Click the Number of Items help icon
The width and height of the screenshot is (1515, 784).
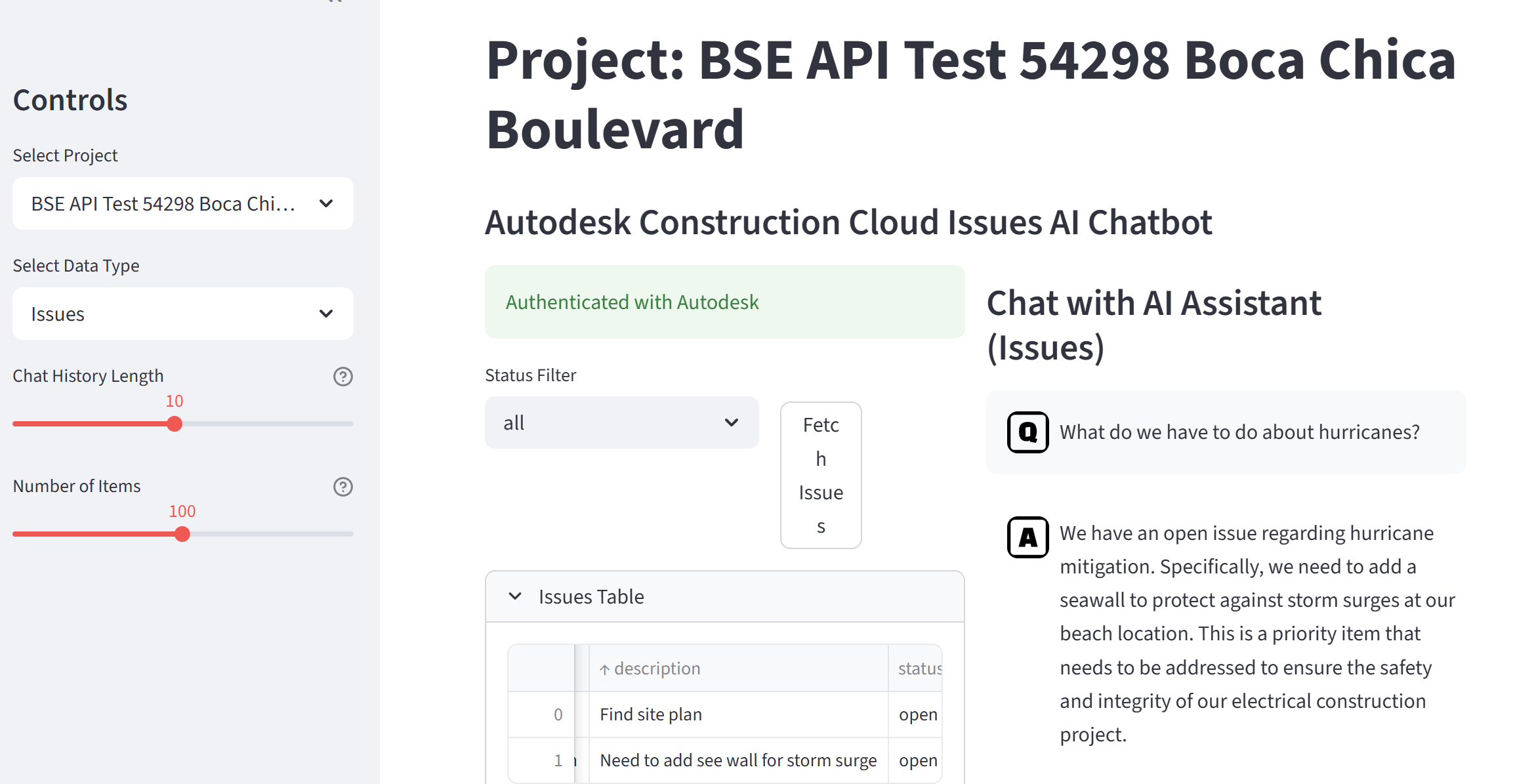pyautogui.click(x=343, y=487)
